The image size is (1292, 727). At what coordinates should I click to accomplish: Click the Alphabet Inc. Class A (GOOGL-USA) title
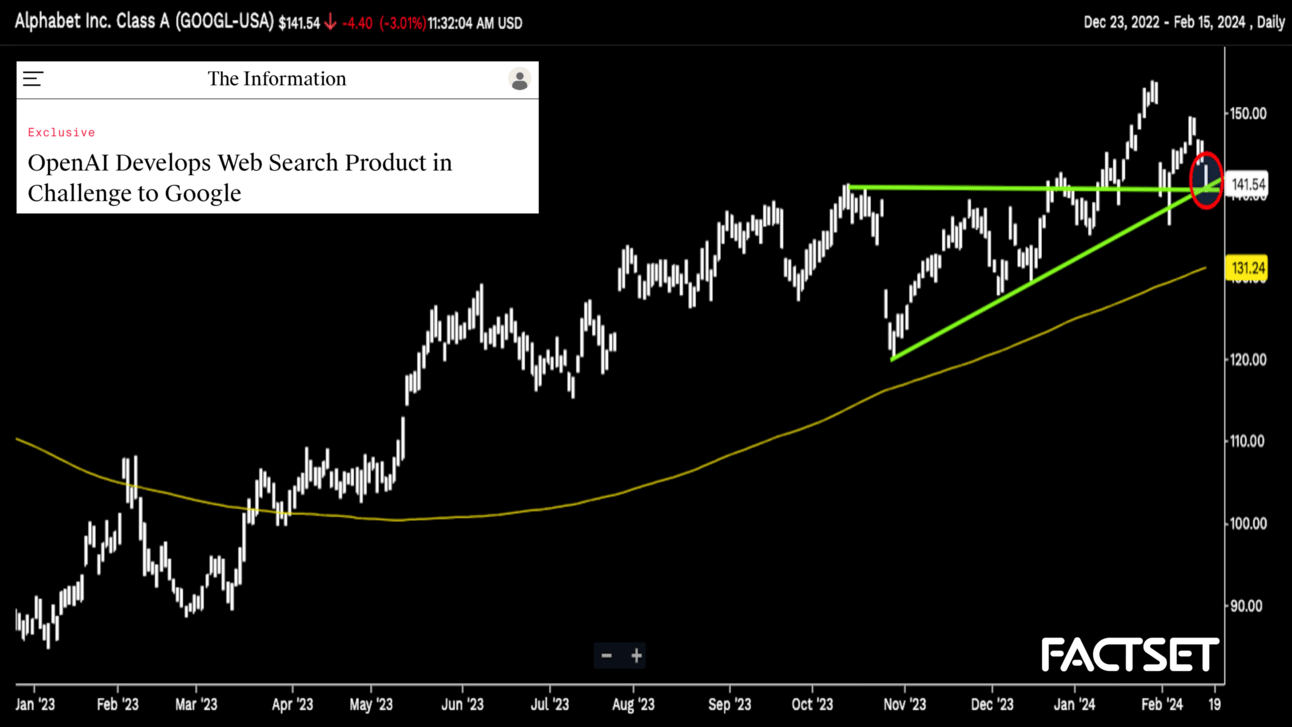point(144,21)
